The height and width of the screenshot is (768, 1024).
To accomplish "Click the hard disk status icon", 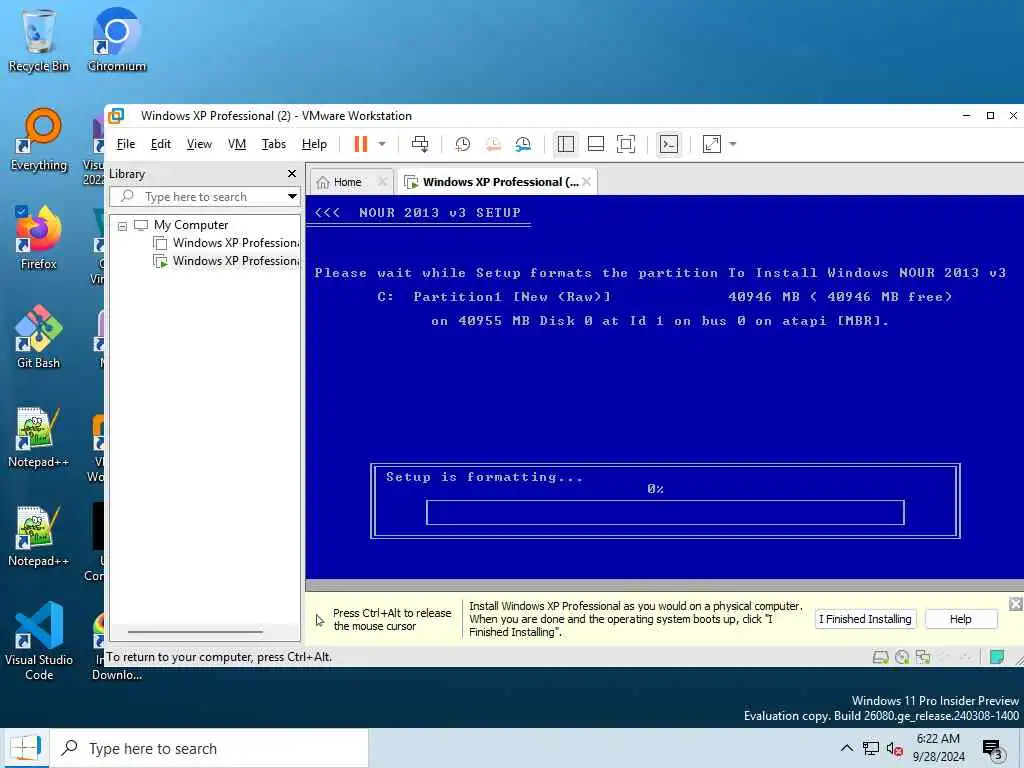I will (880, 657).
